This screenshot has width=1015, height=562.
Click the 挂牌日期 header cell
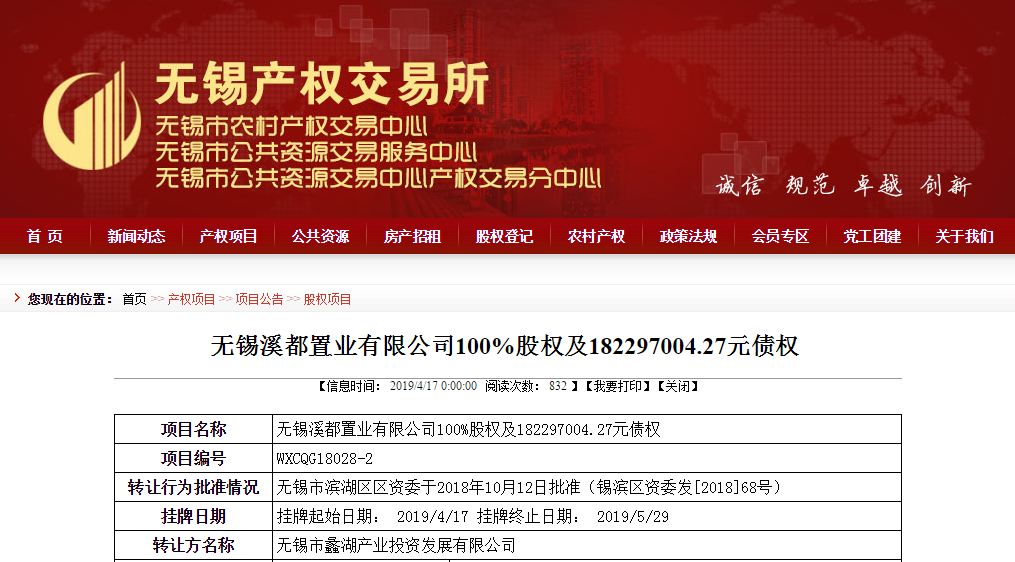[194, 516]
